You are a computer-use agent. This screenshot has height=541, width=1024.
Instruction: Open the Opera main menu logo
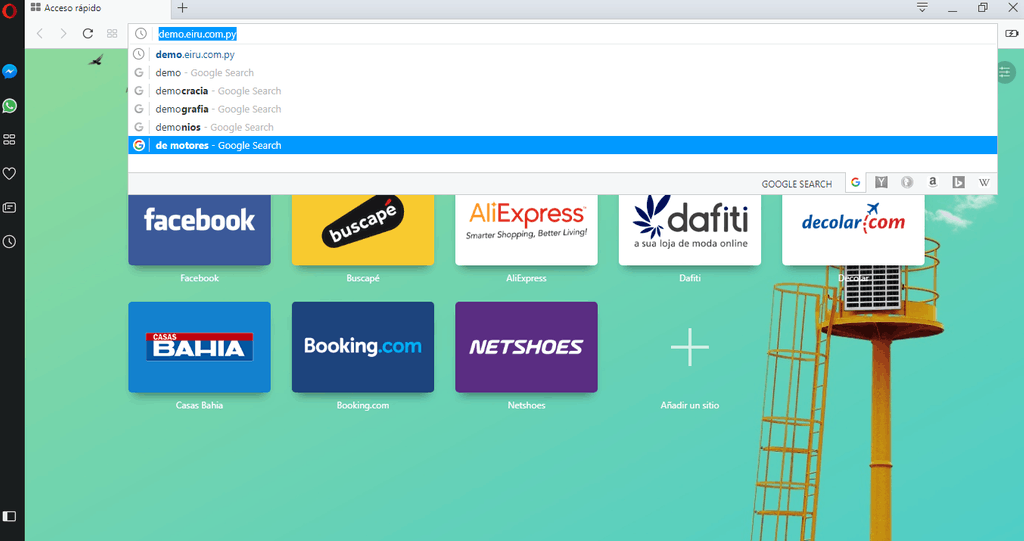9,10
